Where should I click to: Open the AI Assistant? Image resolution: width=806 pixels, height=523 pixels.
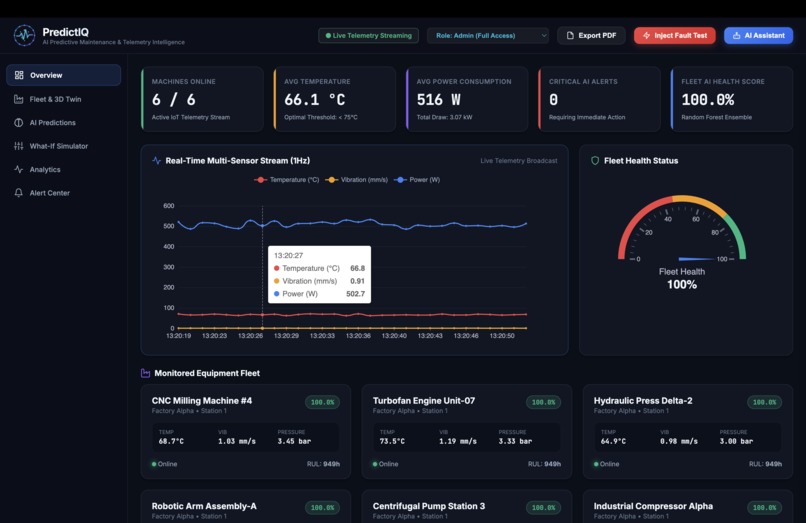pyautogui.click(x=758, y=35)
